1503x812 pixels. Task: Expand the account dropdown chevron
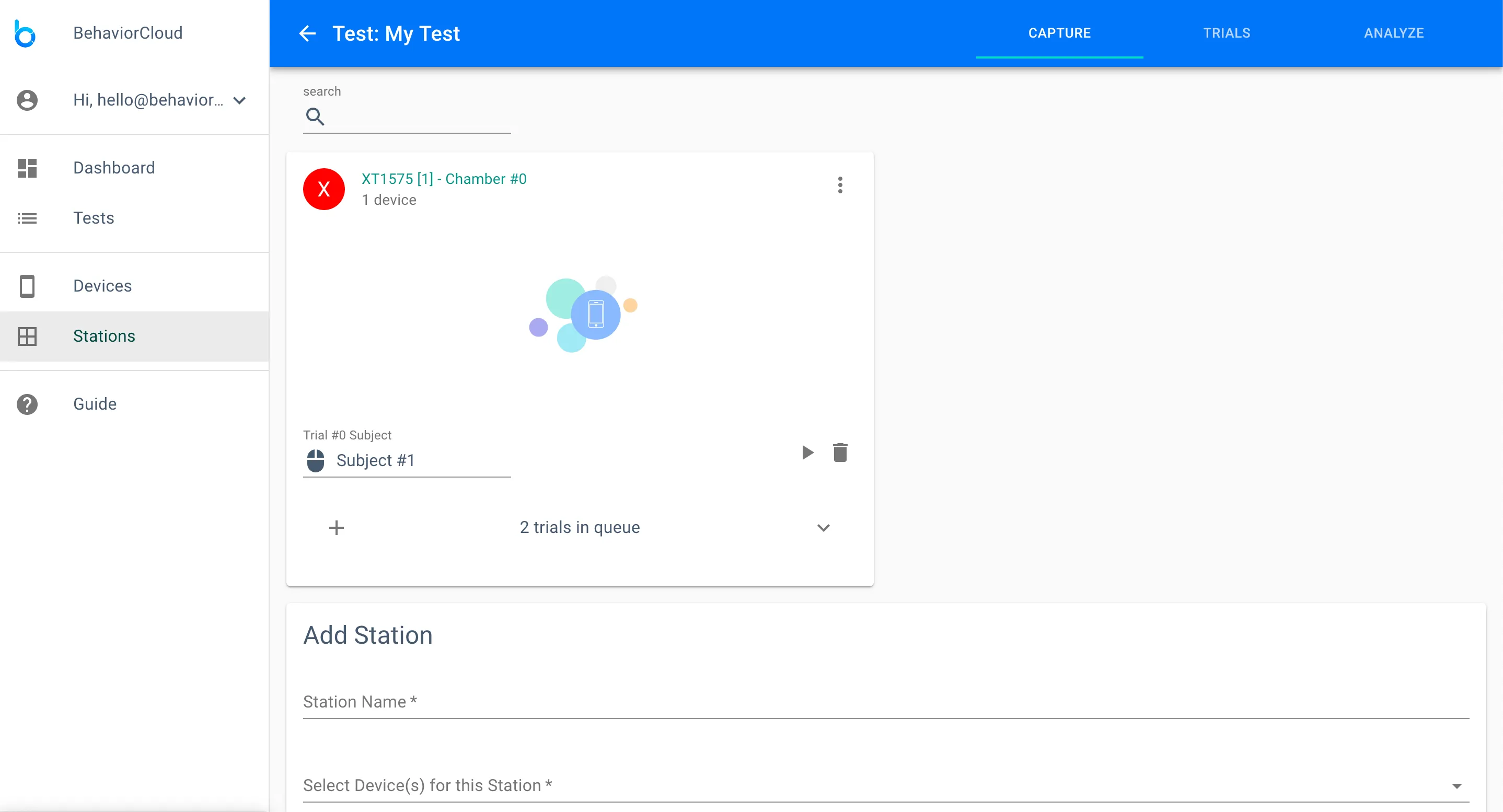[x=239, y=100]
